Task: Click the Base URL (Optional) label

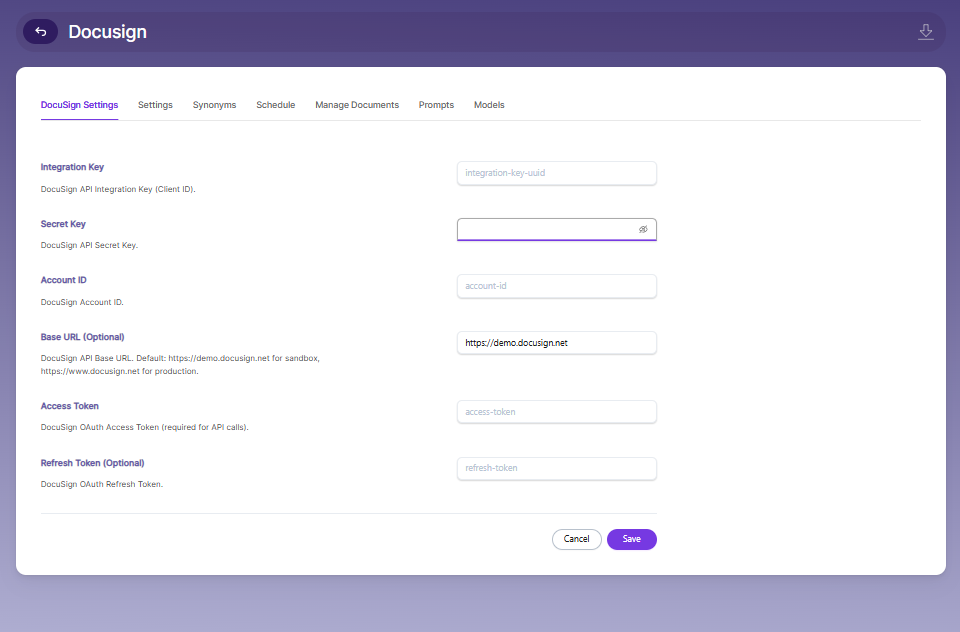Action: (x=83, y=337)
